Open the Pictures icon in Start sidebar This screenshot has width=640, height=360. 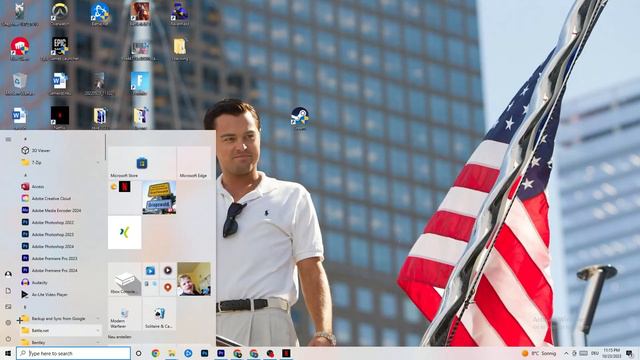click(8, 307)
